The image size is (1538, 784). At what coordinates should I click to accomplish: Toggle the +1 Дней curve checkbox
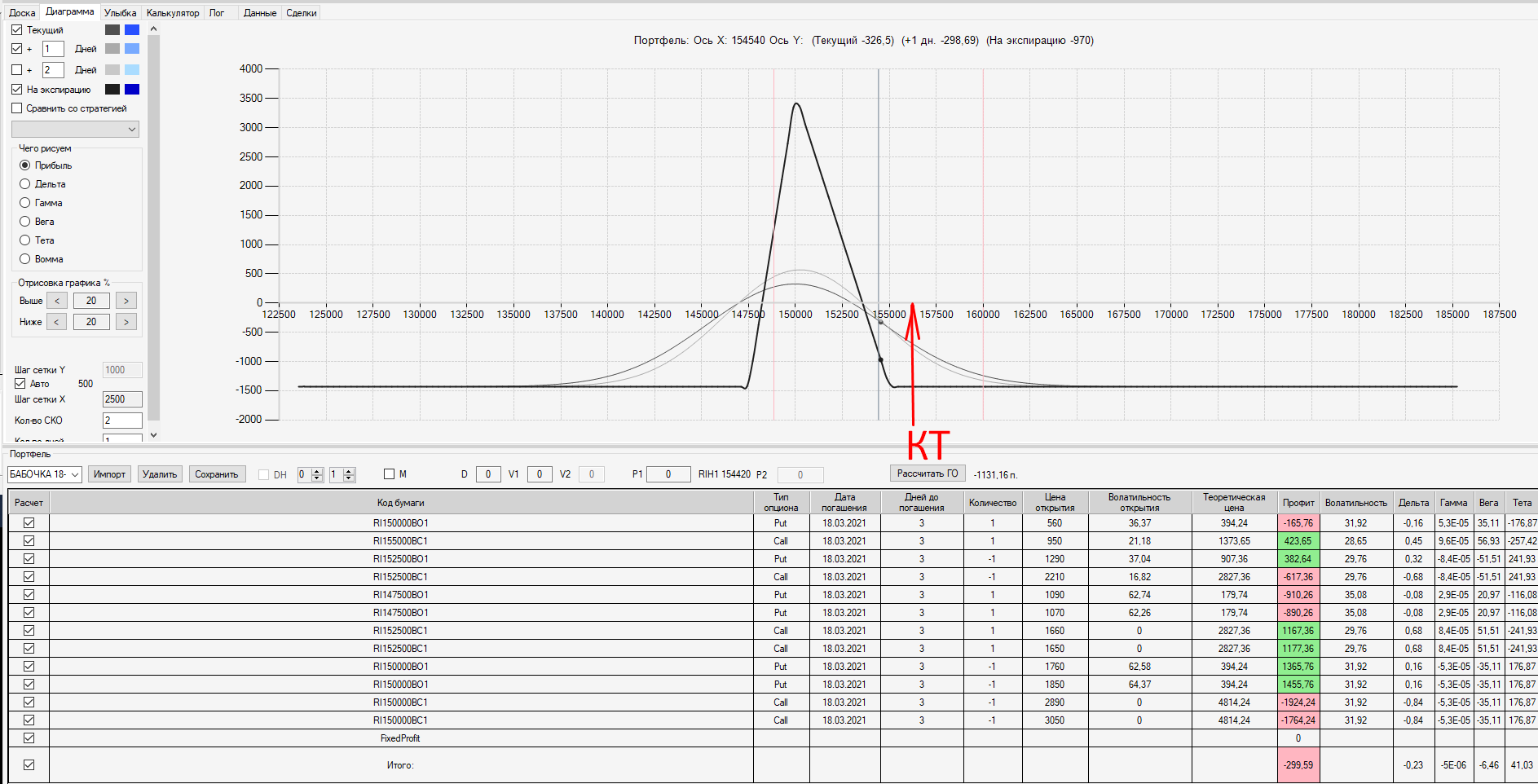coord(17,49)
